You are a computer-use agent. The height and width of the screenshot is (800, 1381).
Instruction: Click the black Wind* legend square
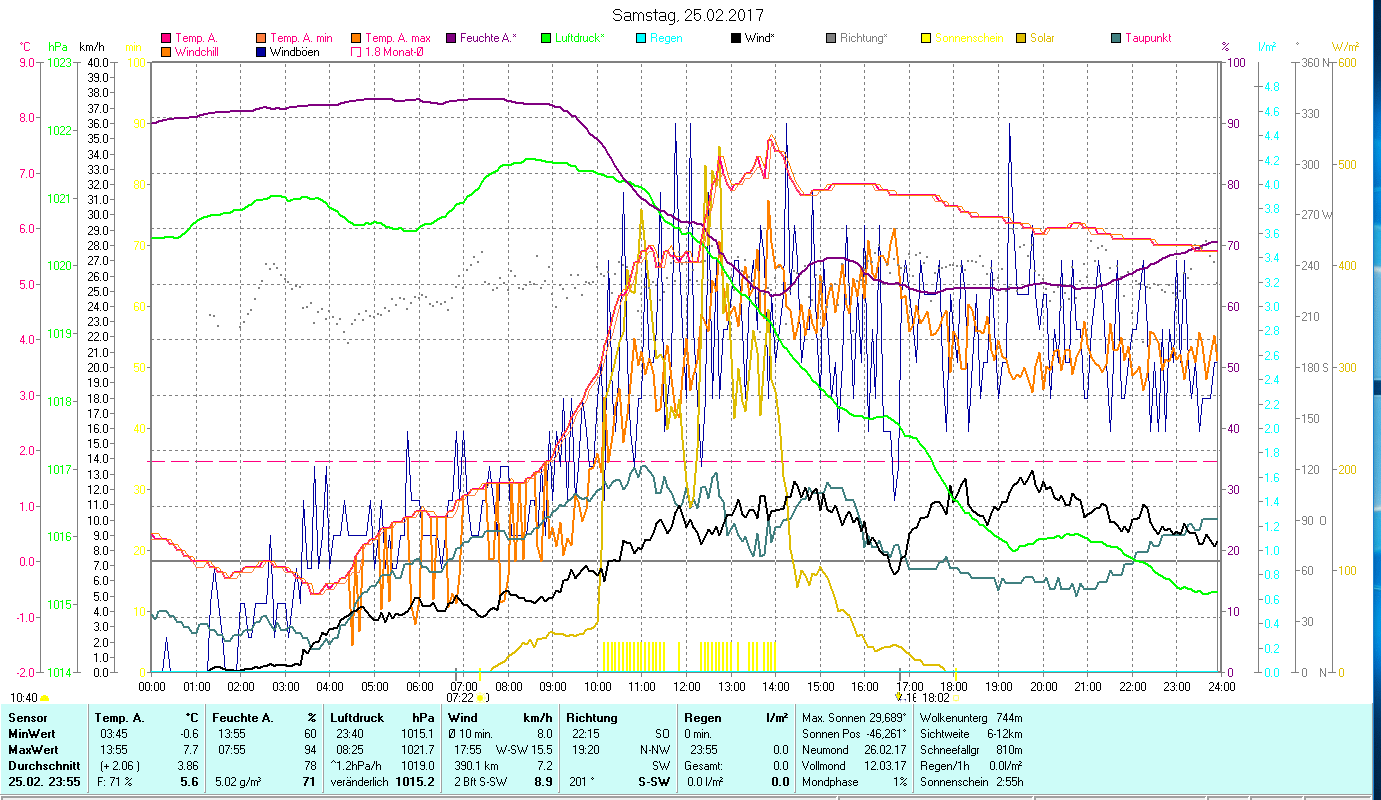(x=736, y=38)
